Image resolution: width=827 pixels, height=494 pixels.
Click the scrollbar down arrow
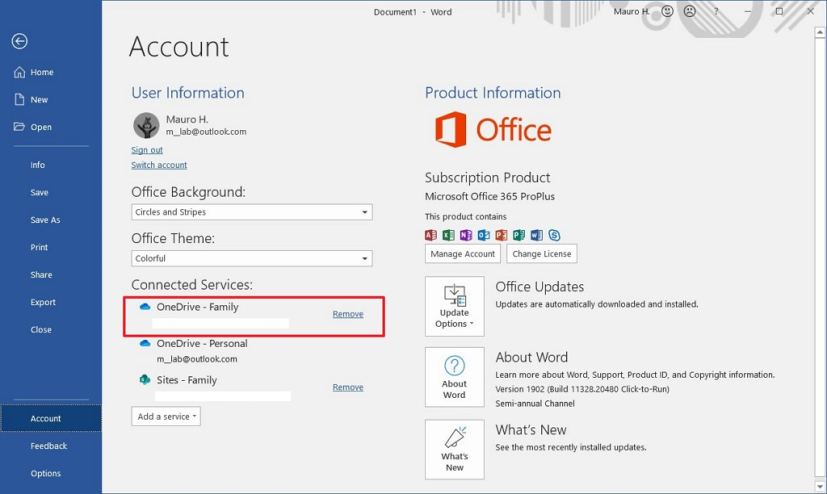(820, 487)
